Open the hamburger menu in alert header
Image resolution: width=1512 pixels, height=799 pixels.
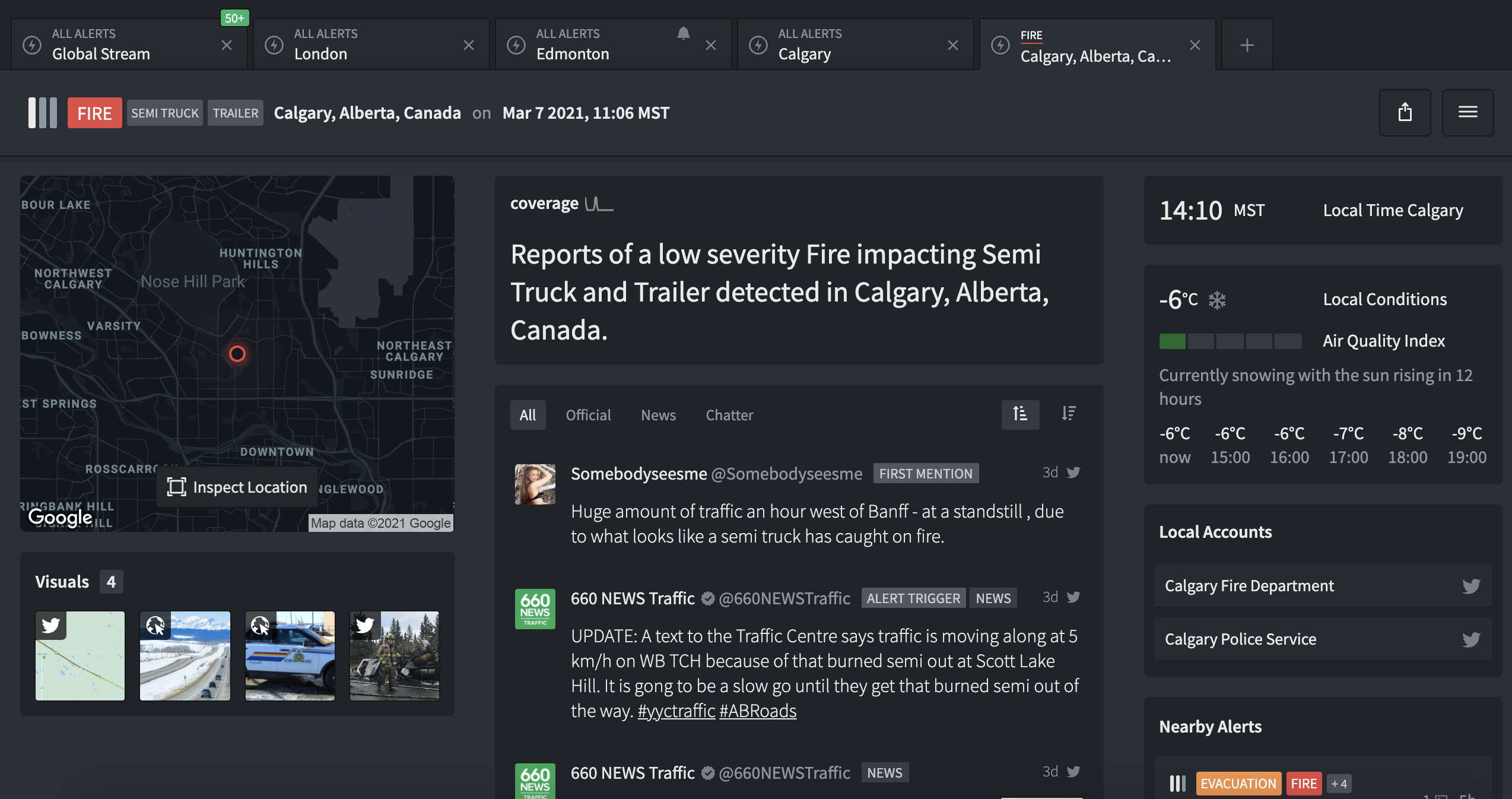(x=1467, y=112)
